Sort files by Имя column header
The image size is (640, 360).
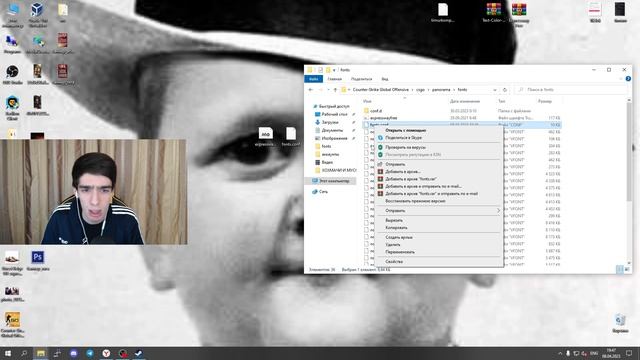pos(367,101)
